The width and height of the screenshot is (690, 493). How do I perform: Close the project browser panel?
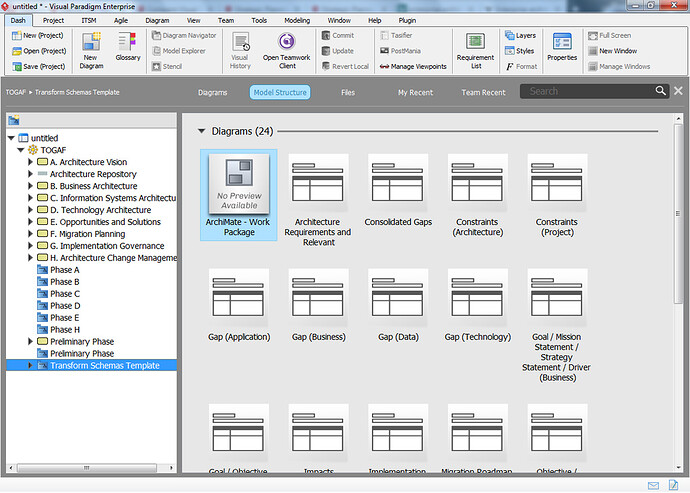[678, 91]
